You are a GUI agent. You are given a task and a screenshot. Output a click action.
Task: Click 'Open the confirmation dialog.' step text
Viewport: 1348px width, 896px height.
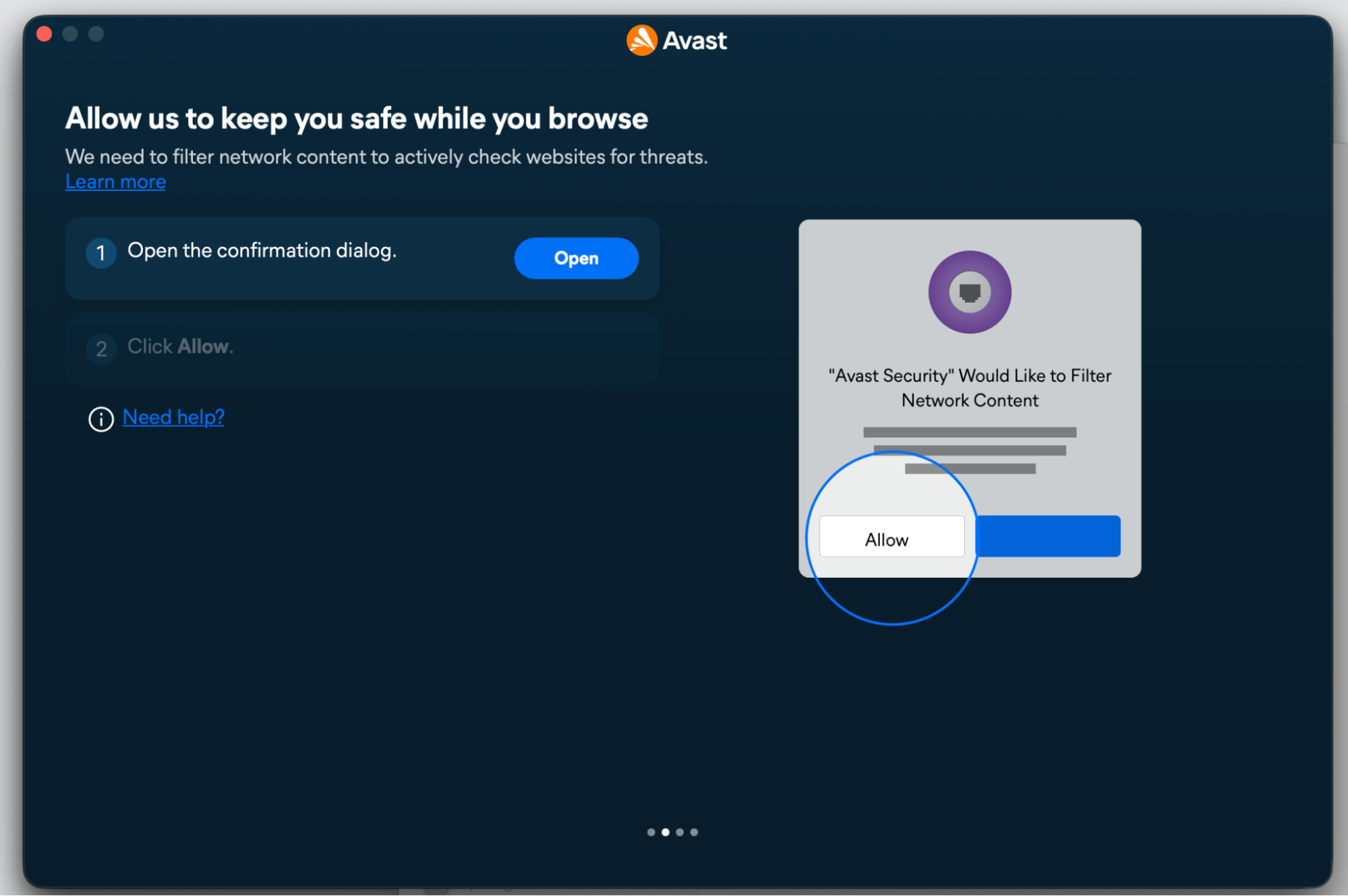click(262, 251)
